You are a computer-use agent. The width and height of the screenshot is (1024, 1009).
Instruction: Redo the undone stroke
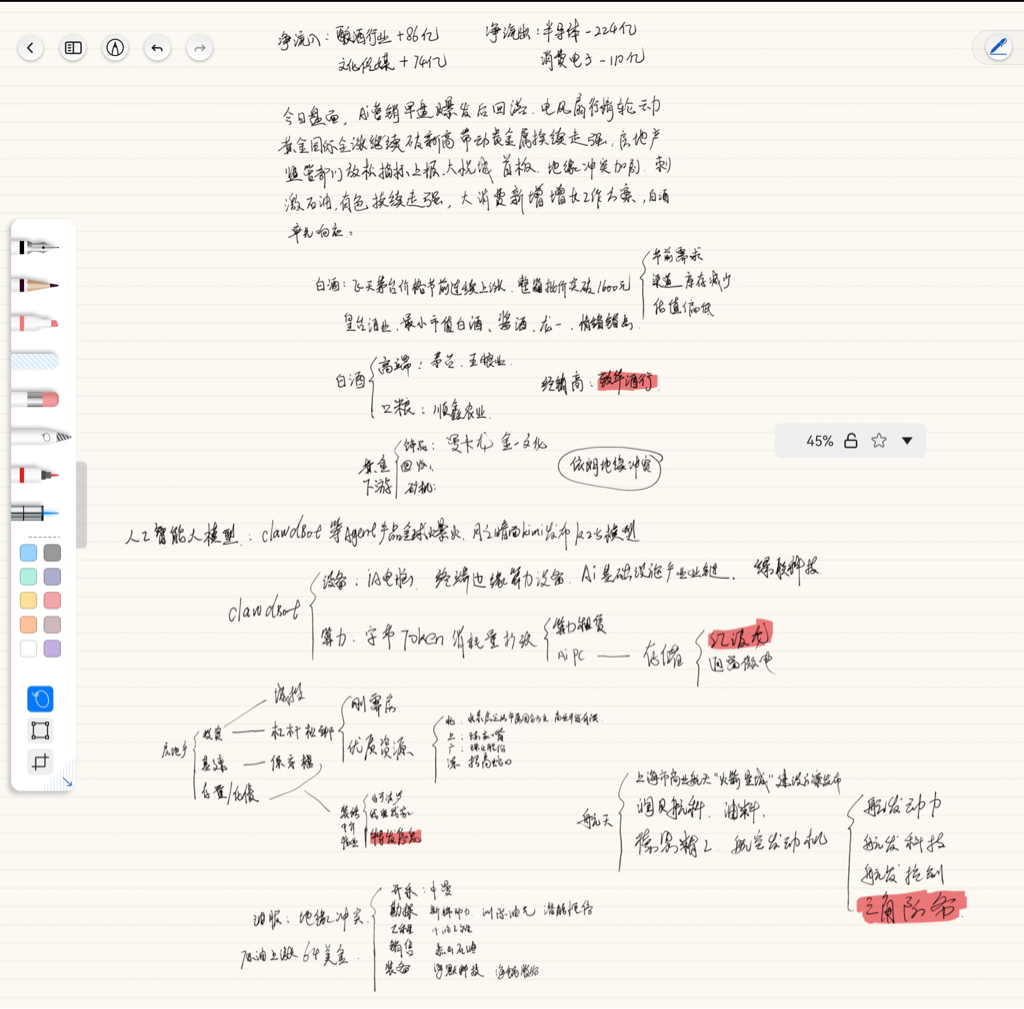point(200,48)
